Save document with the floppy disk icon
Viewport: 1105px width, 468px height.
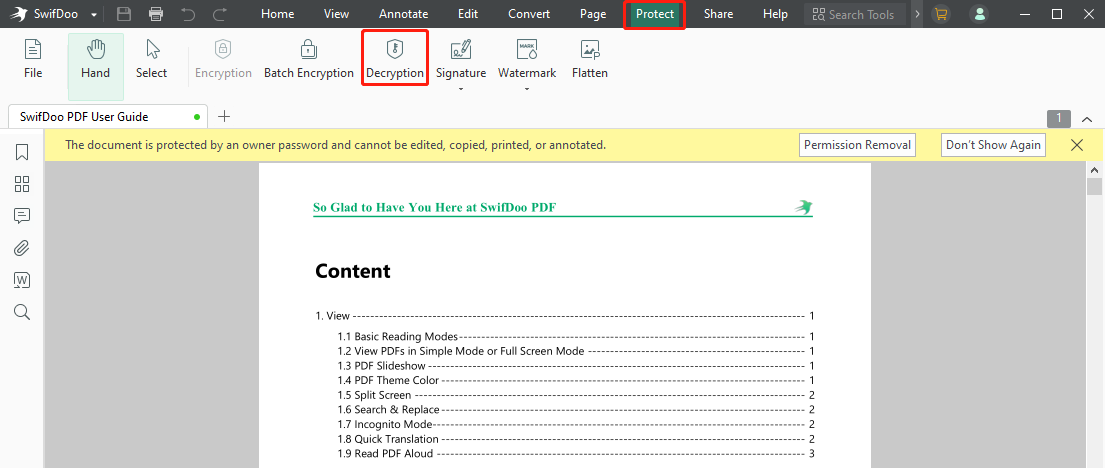coord(124,14)
